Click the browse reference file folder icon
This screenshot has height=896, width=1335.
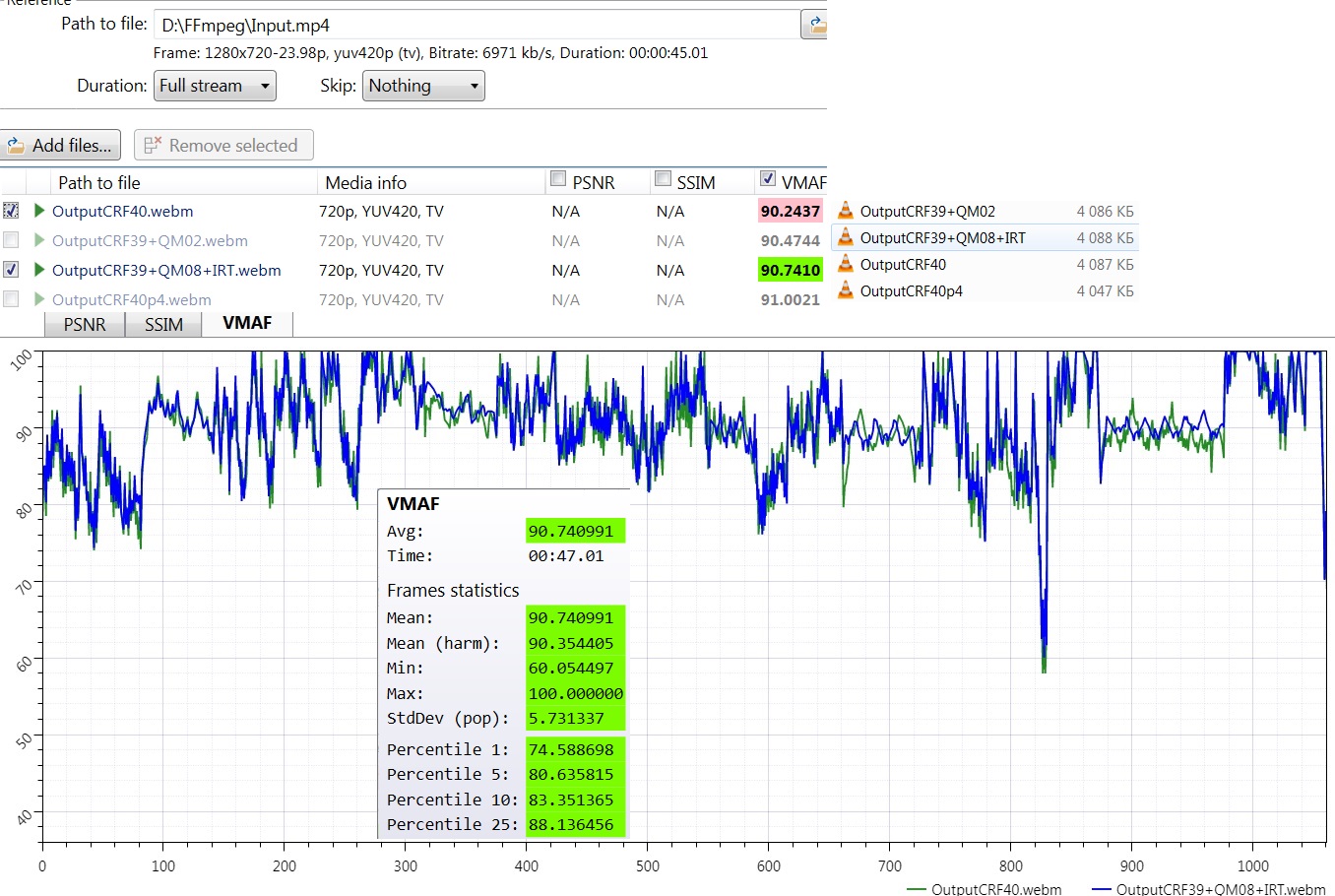pos(815,25)
